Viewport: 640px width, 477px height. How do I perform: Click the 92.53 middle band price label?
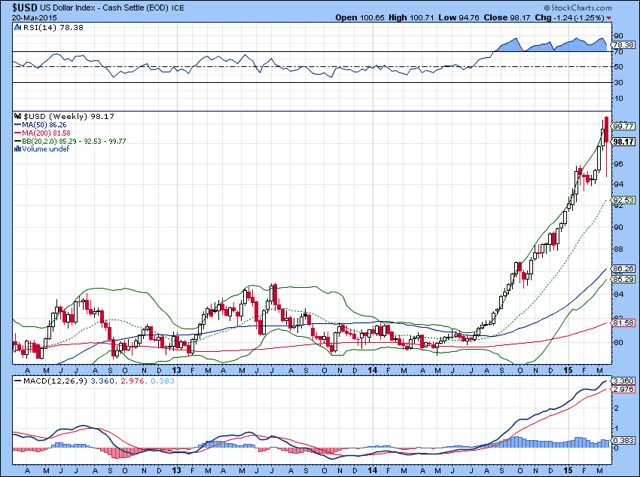click(624, 200)
